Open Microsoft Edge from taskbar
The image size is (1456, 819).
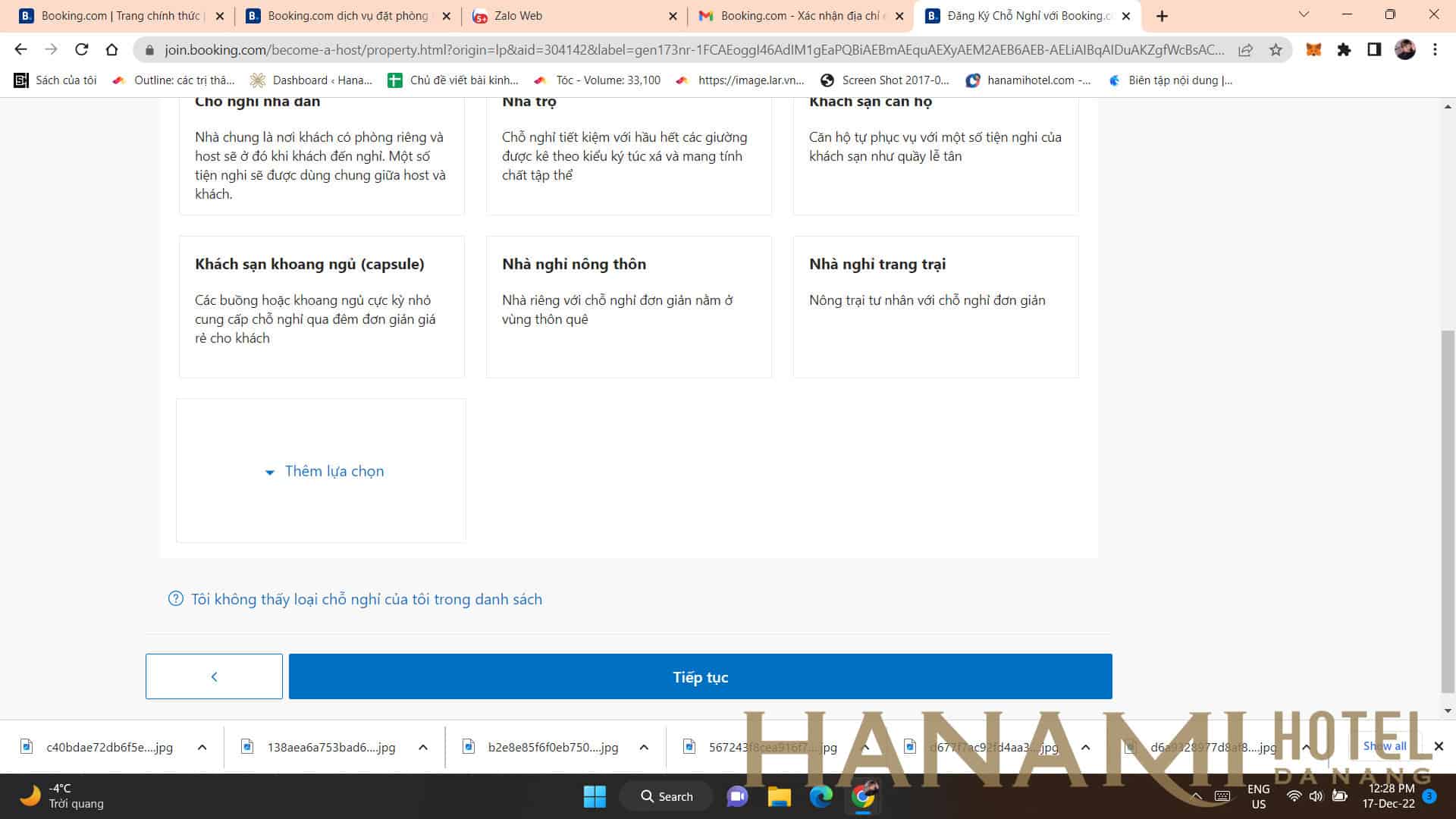(x=821, y=796)
